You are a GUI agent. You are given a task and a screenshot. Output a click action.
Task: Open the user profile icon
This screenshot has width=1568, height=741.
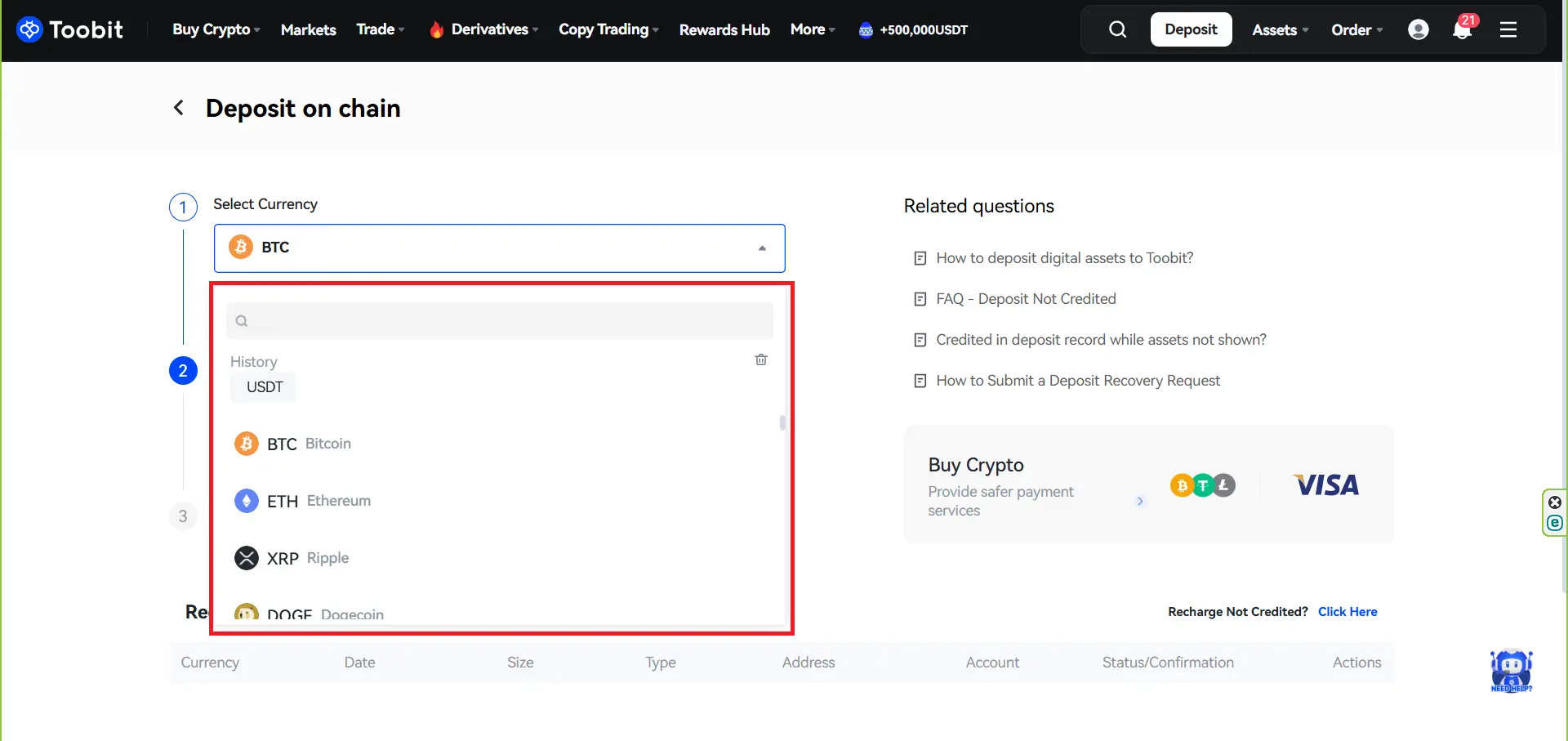1419,30
